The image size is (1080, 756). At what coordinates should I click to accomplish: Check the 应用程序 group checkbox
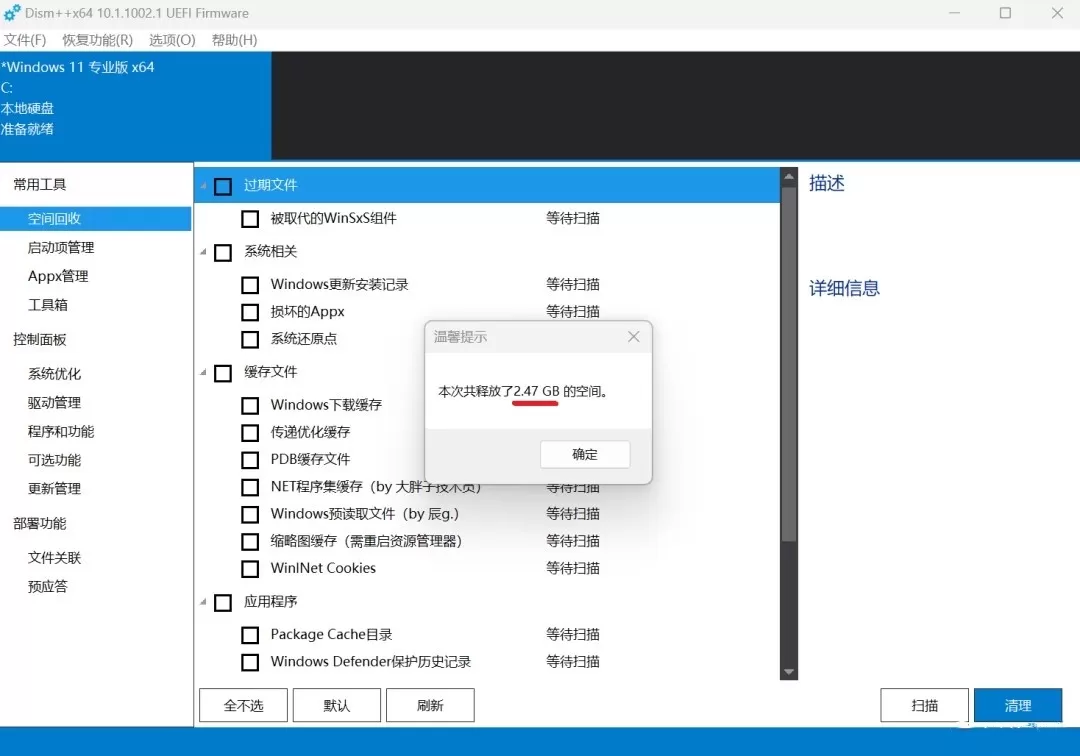click(x=223, y=602)
